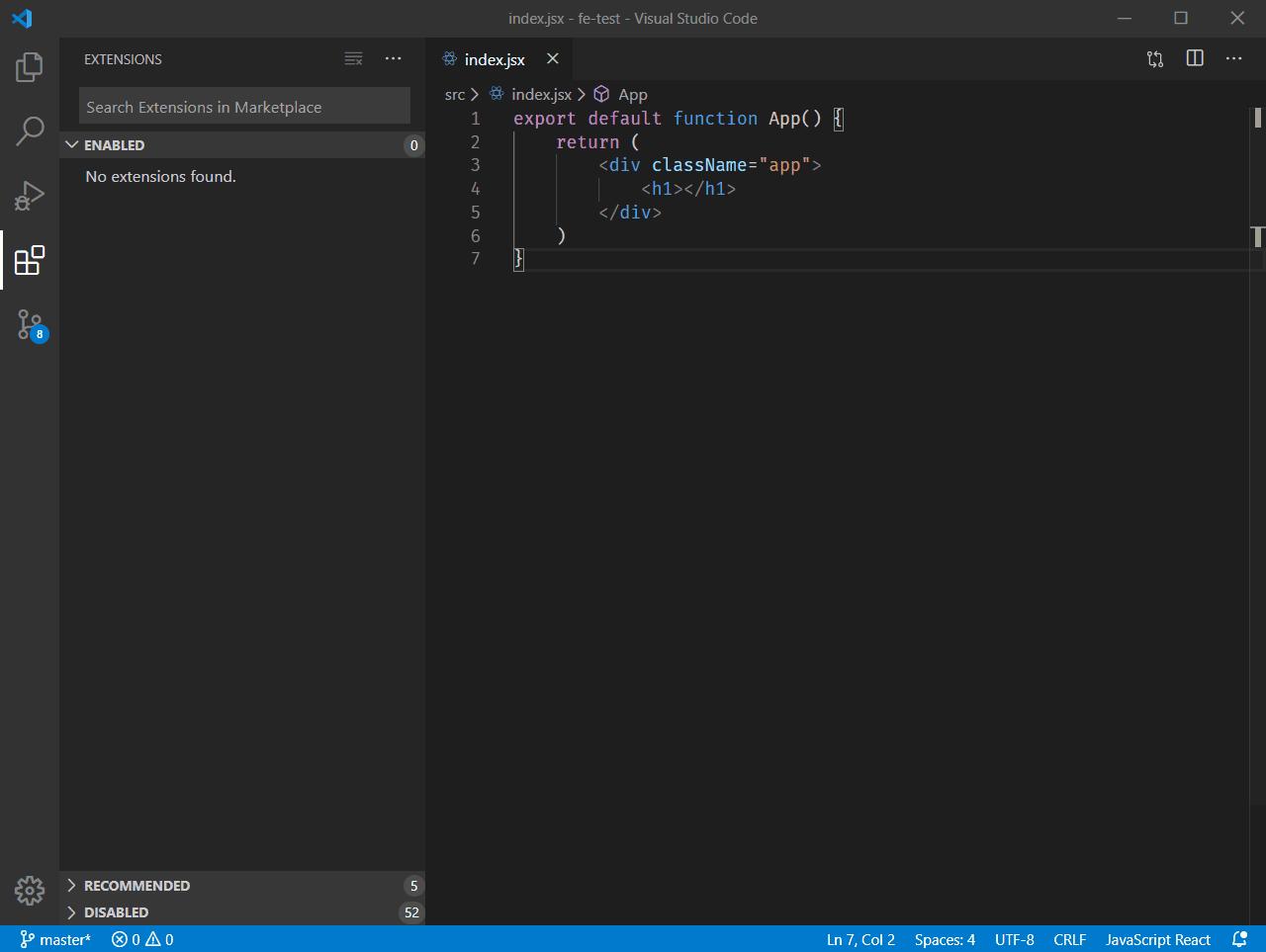
Task: Click the errors and warnings status icon
Action: pos(140,939)
